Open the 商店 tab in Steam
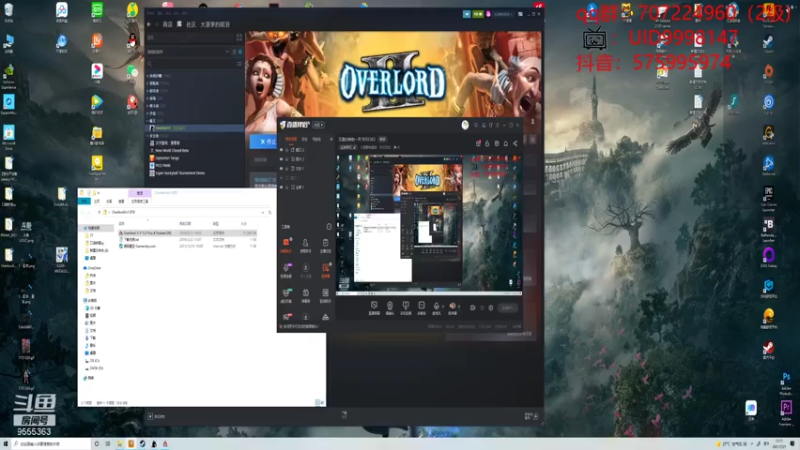800x450 pixels. coord(167,24)
